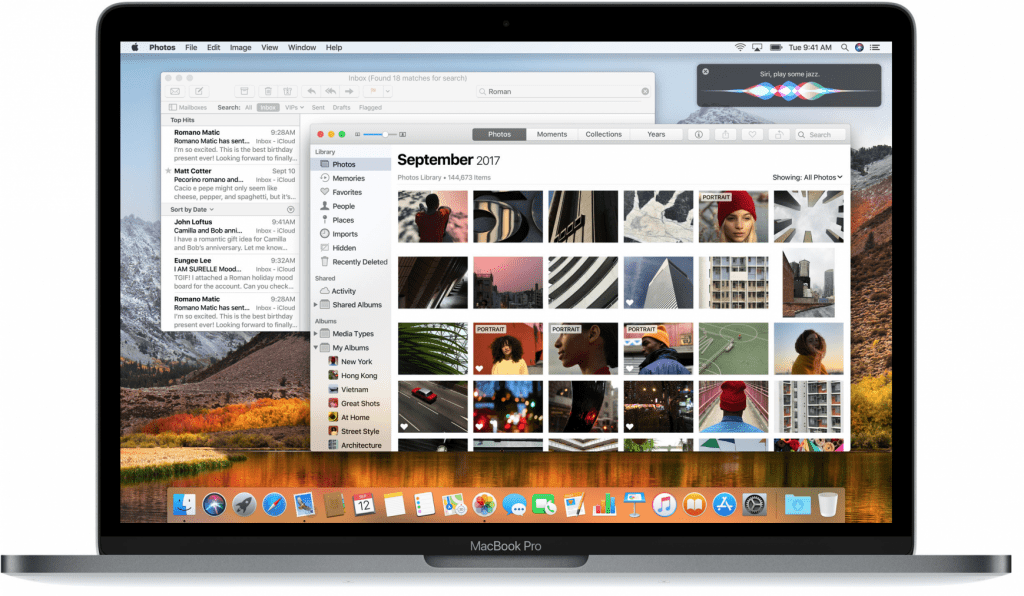Viewport: 1024px width, 596px height.
Task: Open the Window menu in menu bar
Action: pos(302,48)
